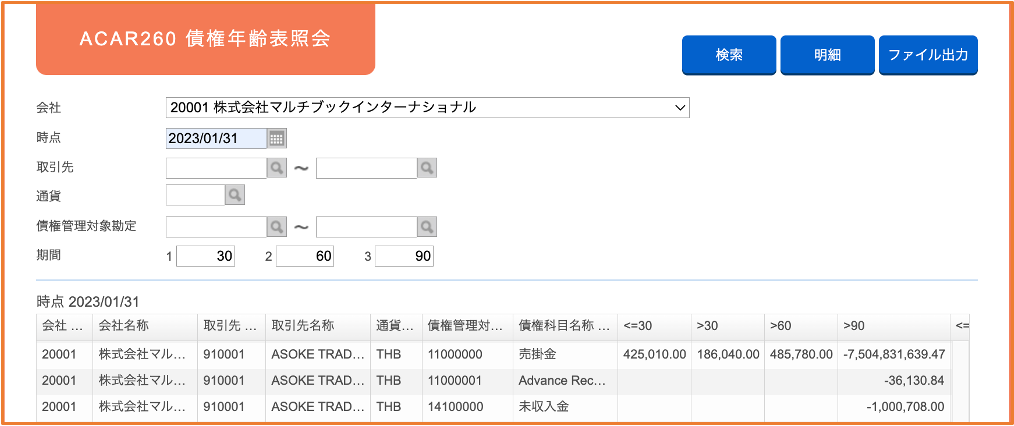Screen dimensions: 1014x426
Task: Click the 期間 2 field showing 60
Action: tap(305, 256)
